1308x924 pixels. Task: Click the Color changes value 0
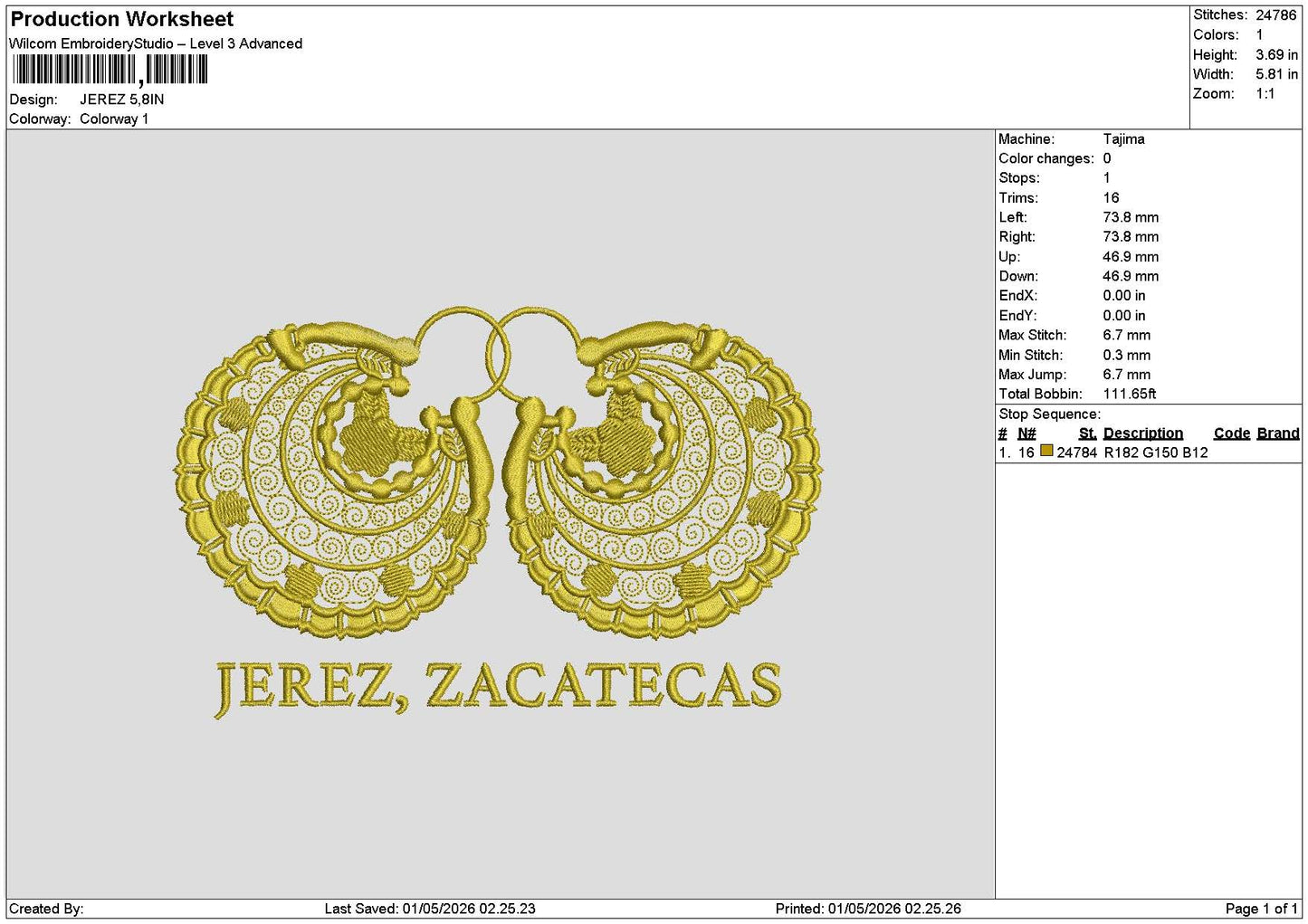pyautogui.click(x=1107, y=158)
